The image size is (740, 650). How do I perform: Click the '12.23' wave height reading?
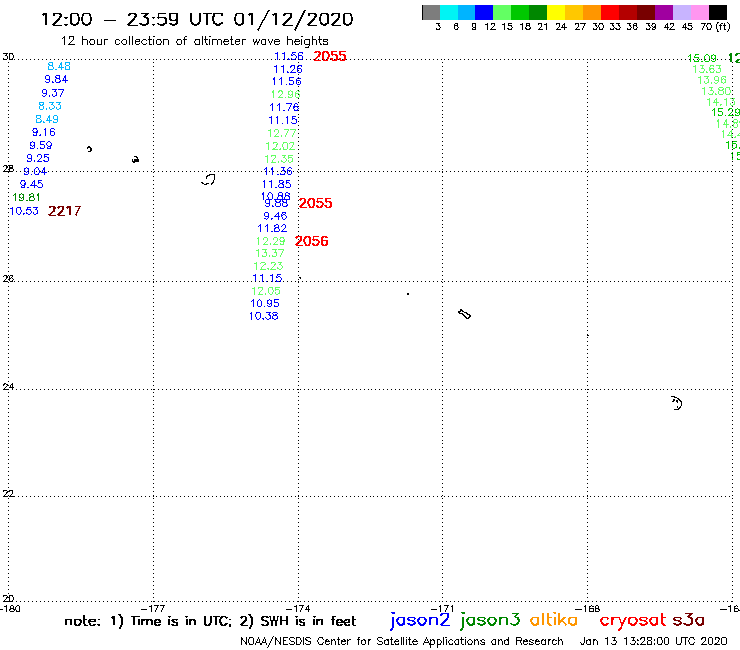point(268,266)
